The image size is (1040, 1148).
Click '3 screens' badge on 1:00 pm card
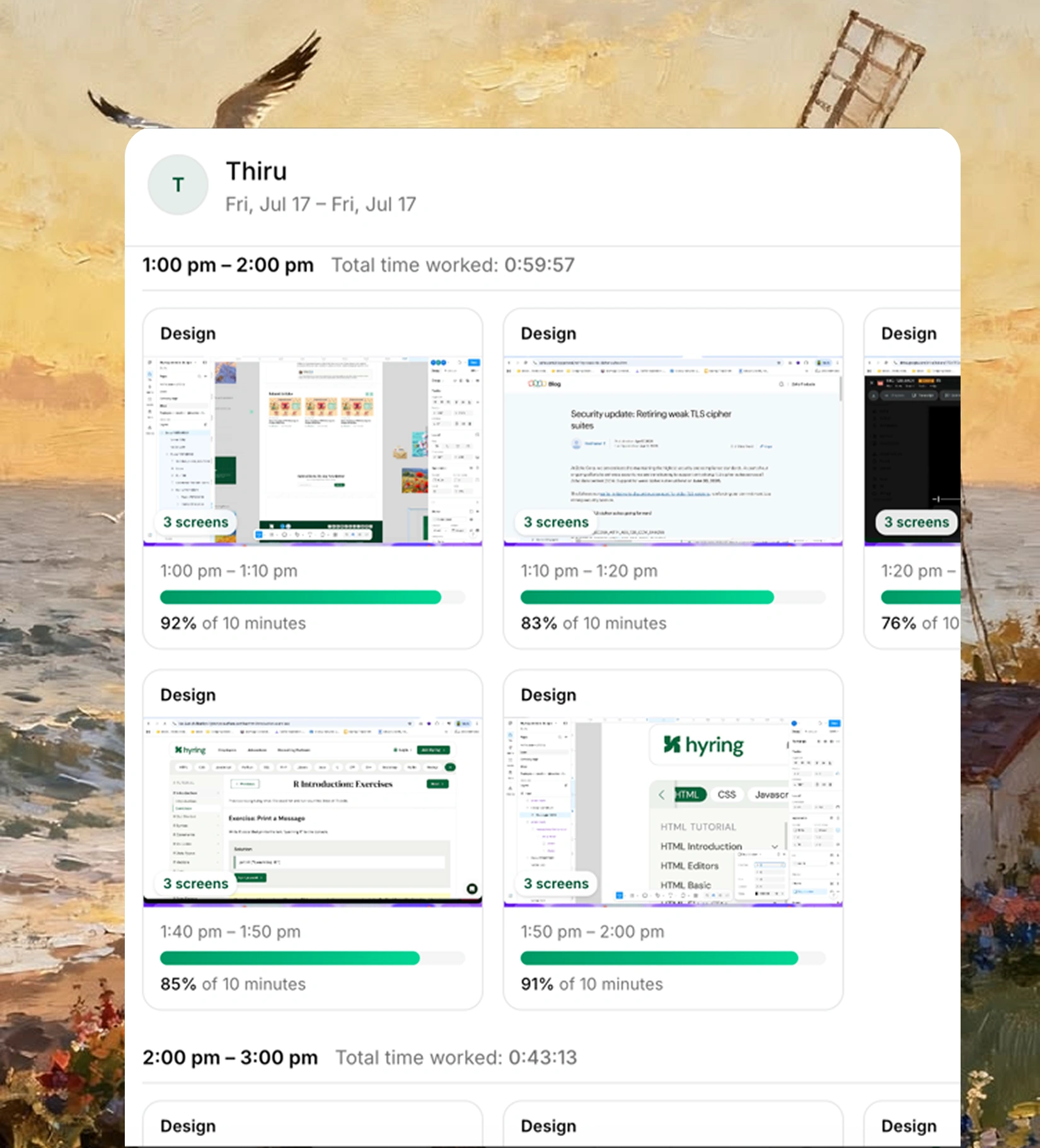[195, 523]
